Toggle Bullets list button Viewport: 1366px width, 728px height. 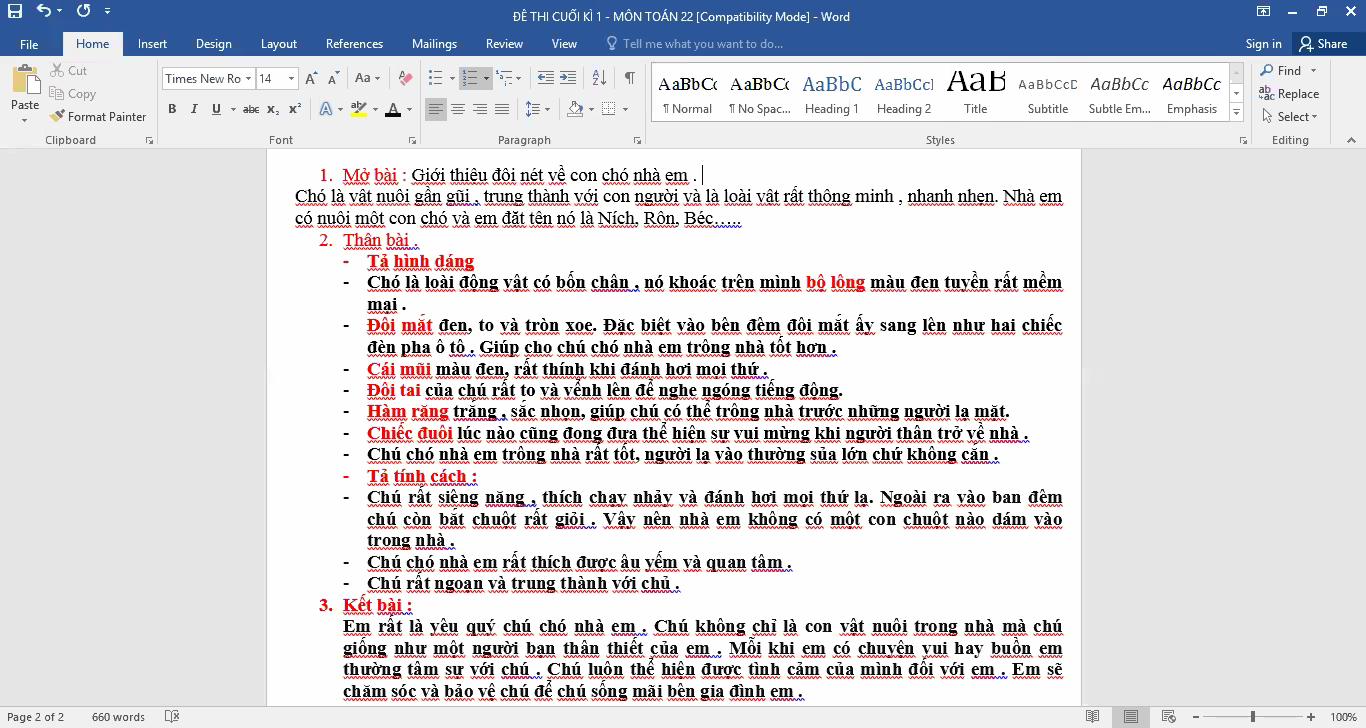435,78
